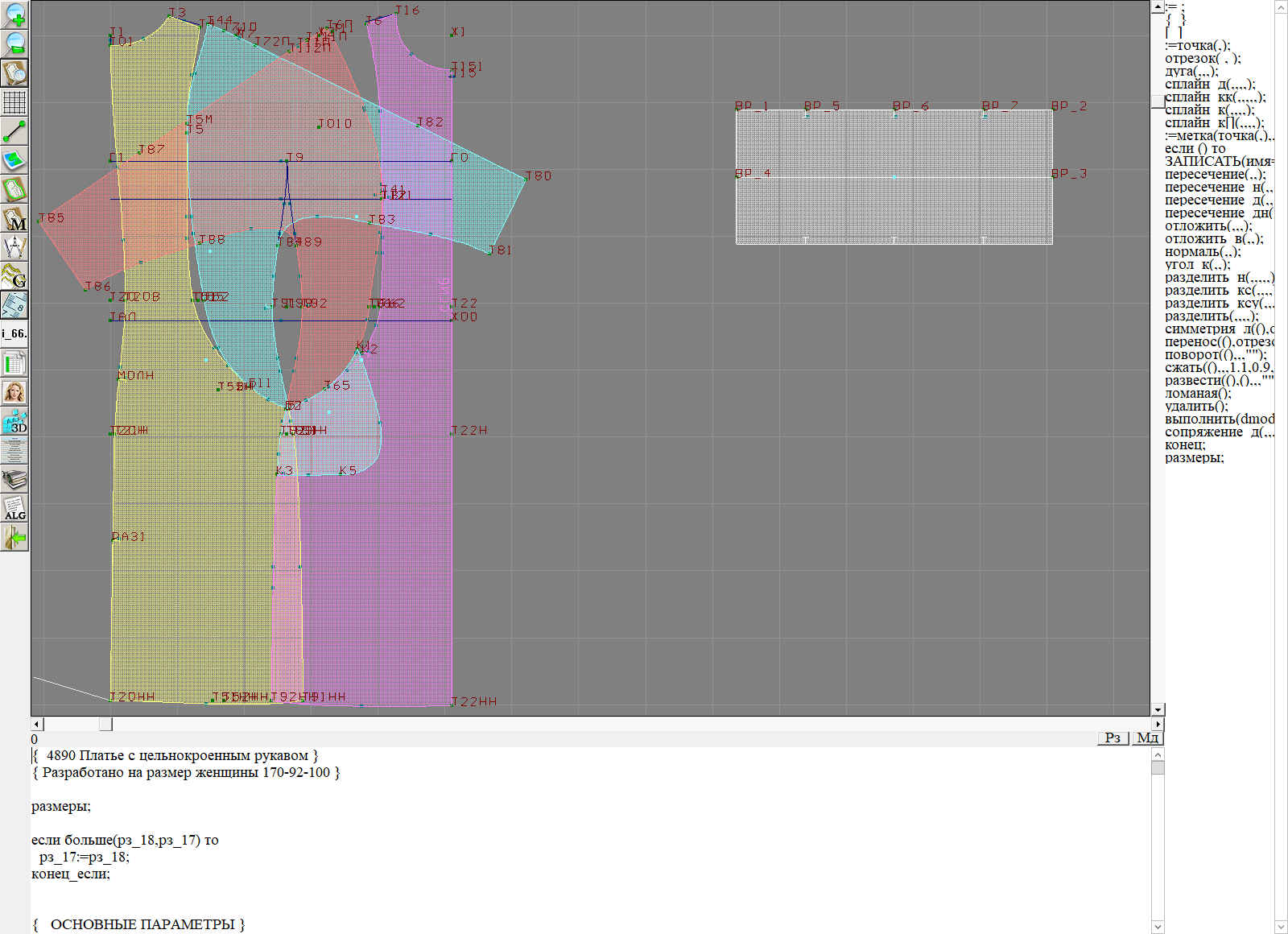Toggle the grid display icon

[x=14, y=102]
